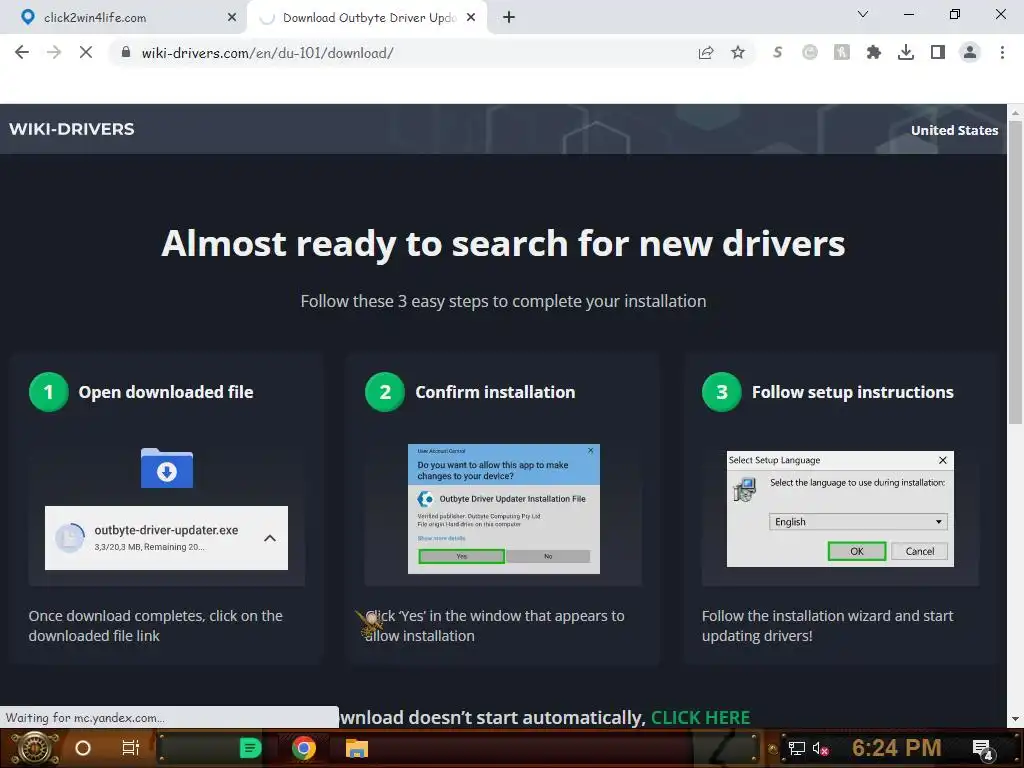Open the profile avatar menu
Screen dimensions: 1024x768
(x=970, y=52)
